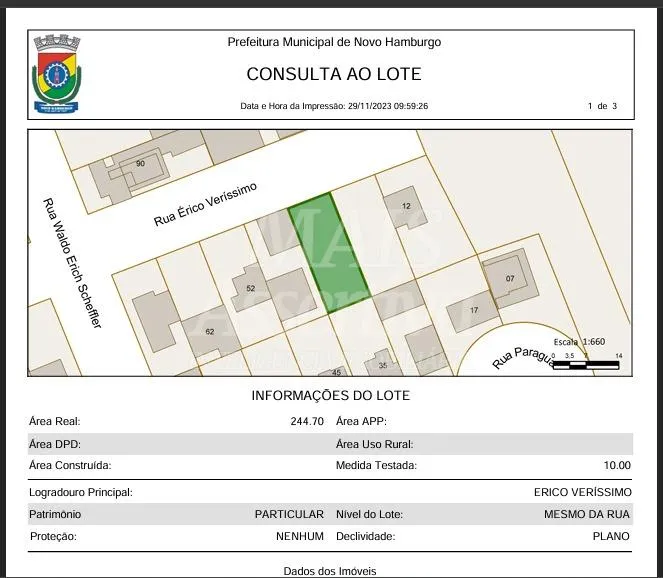Click the 'Dados dos Imóveis' heading

pyautogui.click(x=330, y=572)
